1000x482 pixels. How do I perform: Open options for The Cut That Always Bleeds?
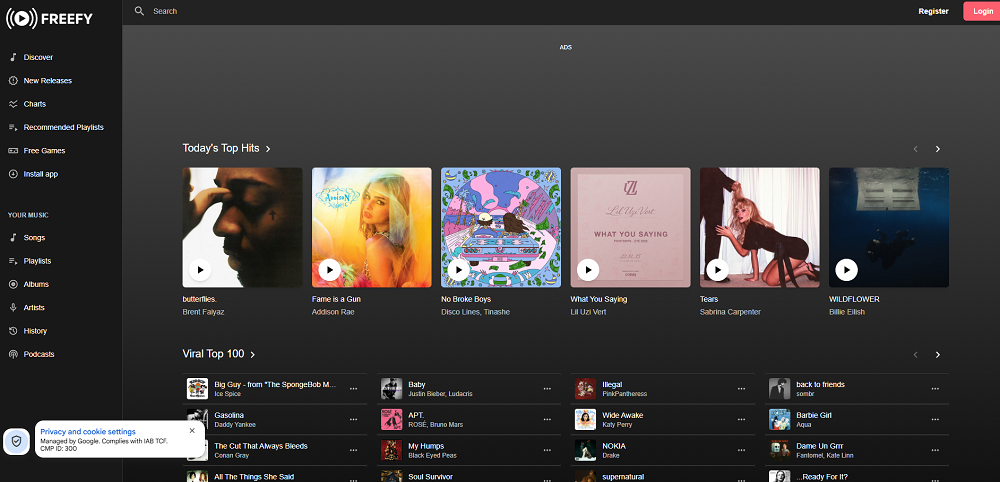click(353, 450)
